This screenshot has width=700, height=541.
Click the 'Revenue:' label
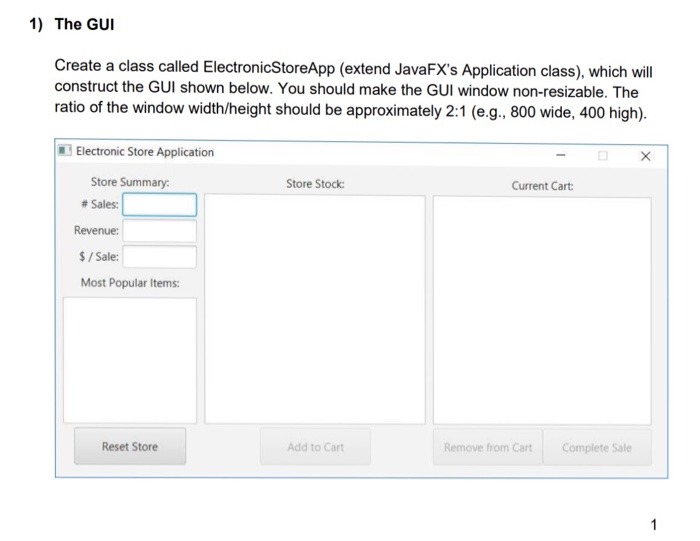click(96, 231)
